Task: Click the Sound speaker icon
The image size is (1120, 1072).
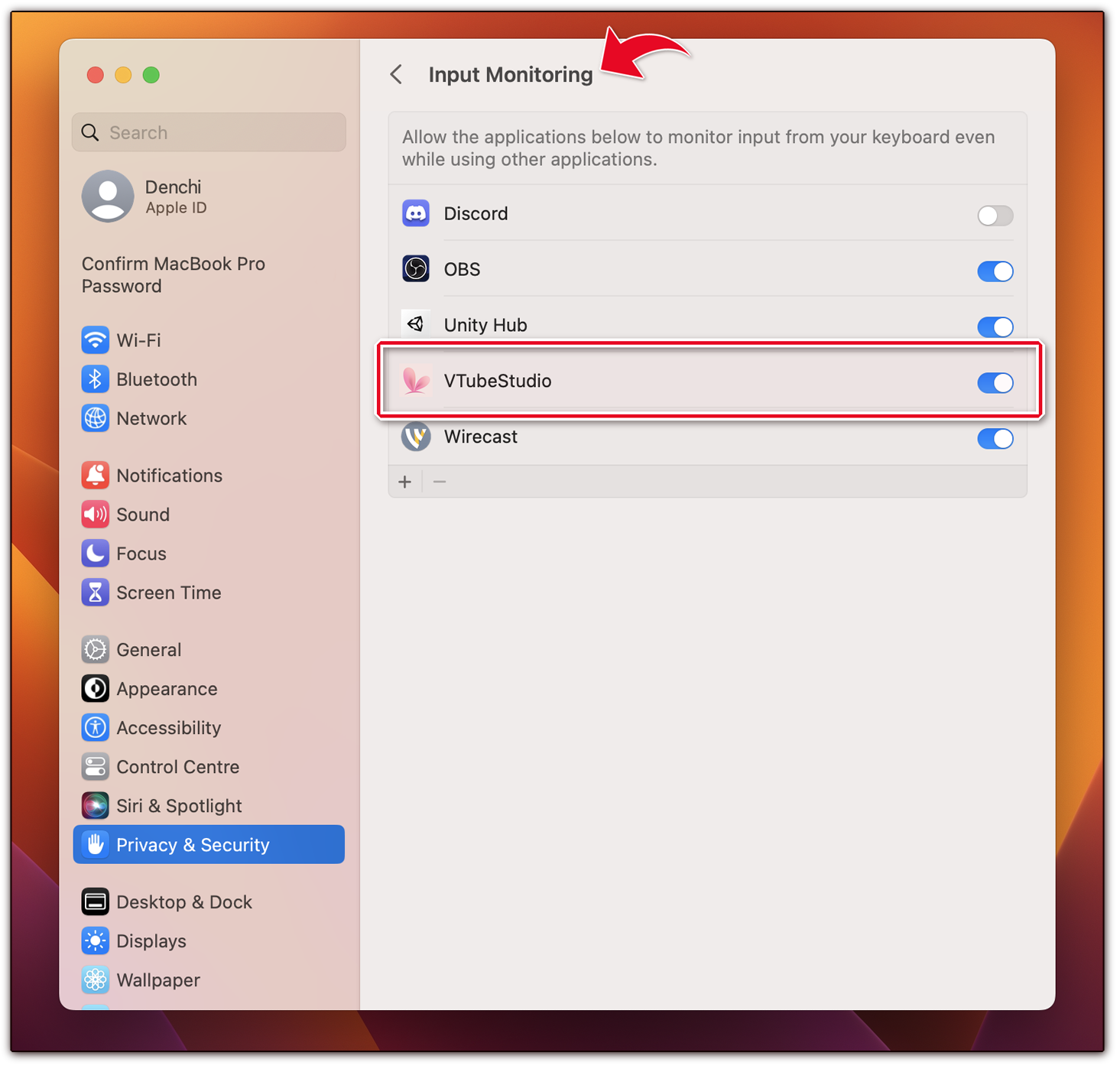Action: coord(96,515)
